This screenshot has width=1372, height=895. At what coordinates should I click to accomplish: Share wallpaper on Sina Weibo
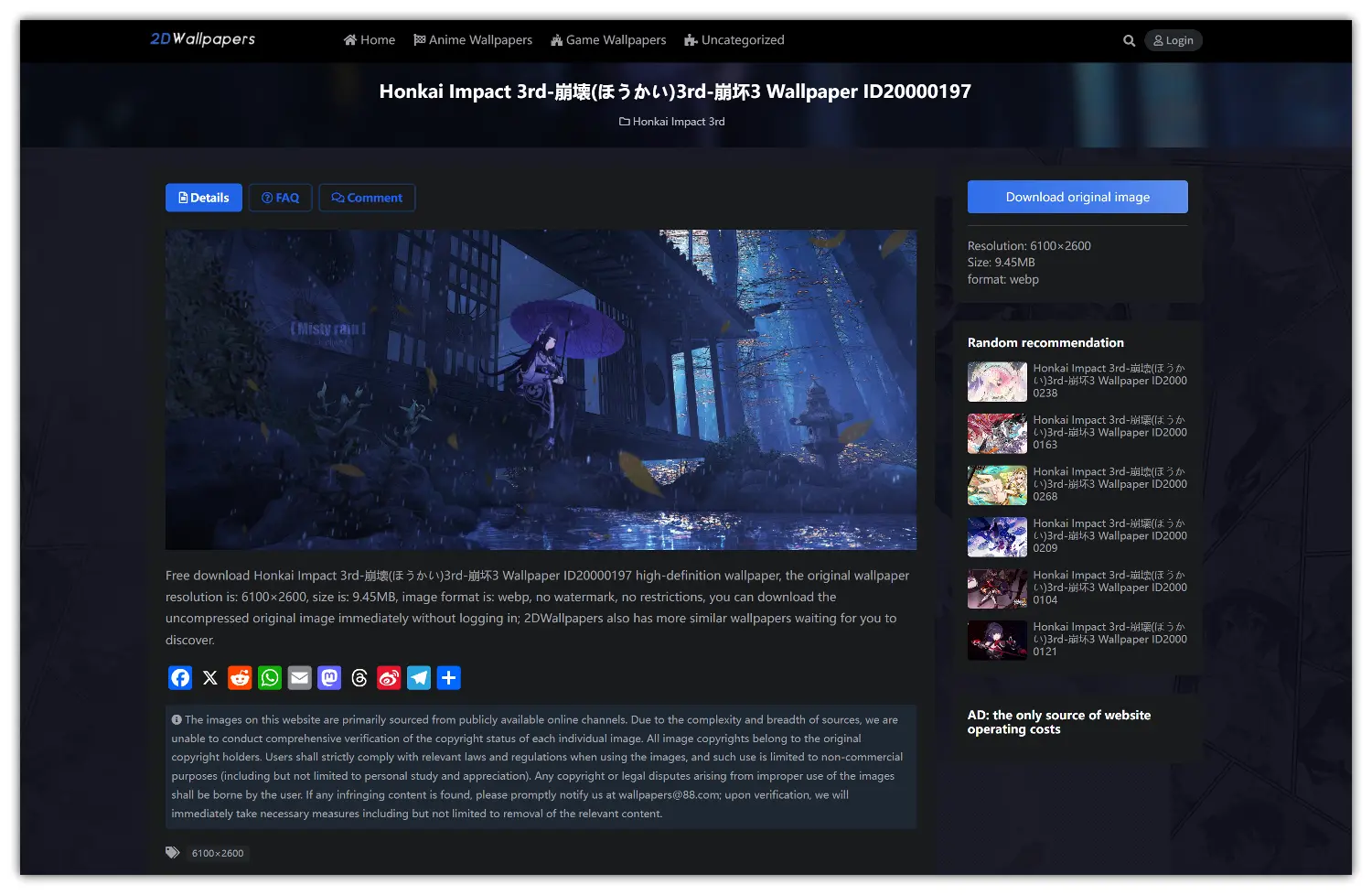pyautogui.click(x=389, y=678)
